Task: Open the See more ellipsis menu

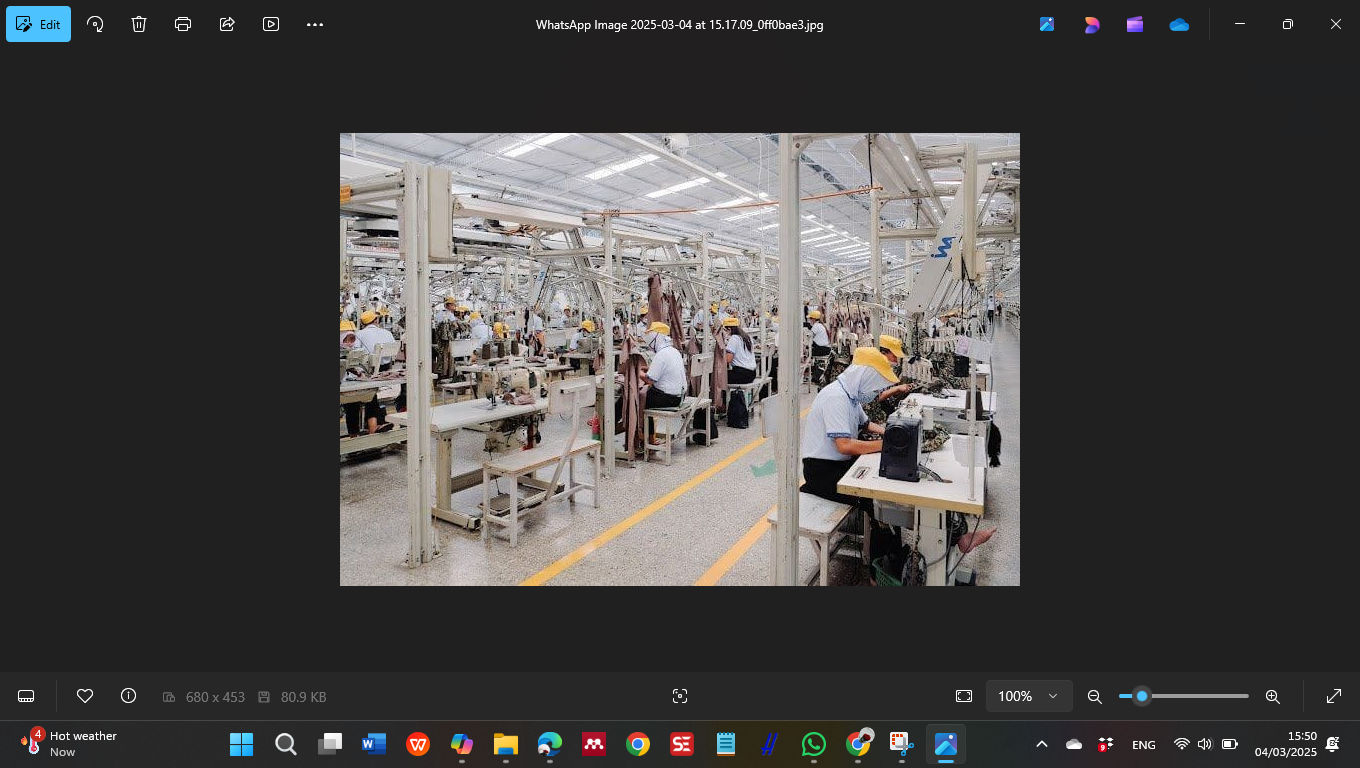Action: pyautogui.click(x=315, y=24)
